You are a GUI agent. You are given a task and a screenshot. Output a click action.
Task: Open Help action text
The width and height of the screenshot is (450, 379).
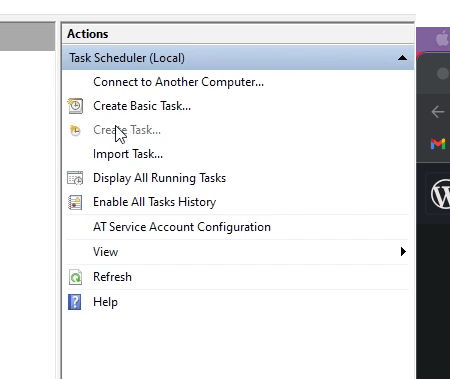pyautogui.click(x=105, y=302)
